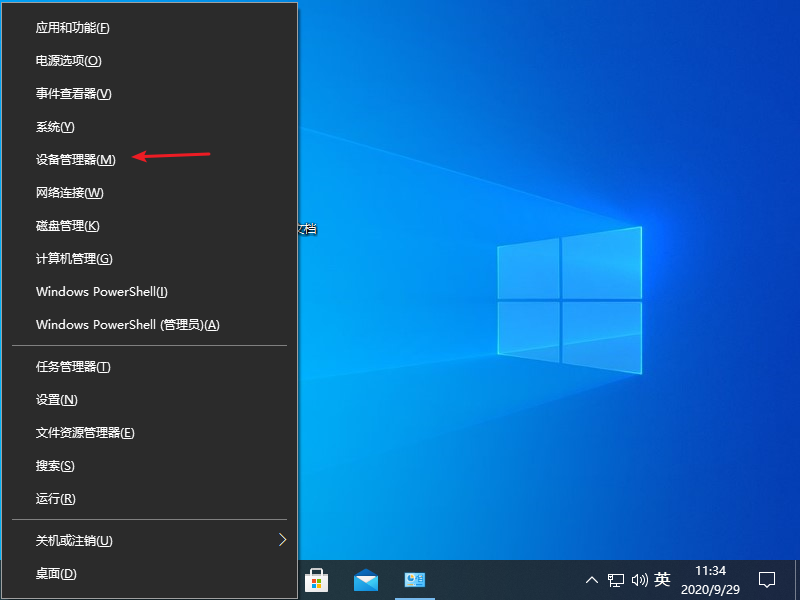Open 文件资源管理器

pos(85,432)
